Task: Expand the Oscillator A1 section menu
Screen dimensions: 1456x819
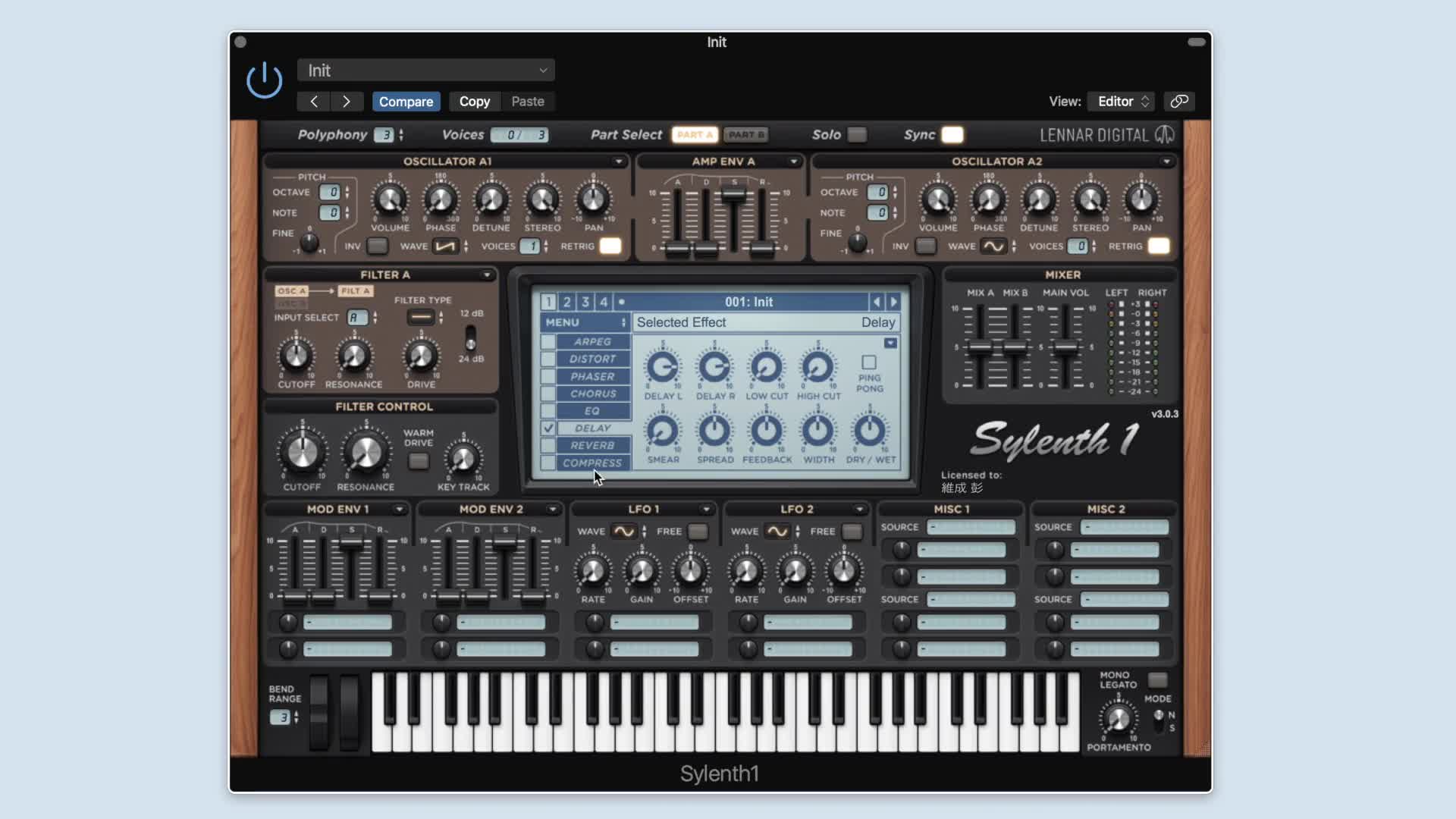Action: 619,162
